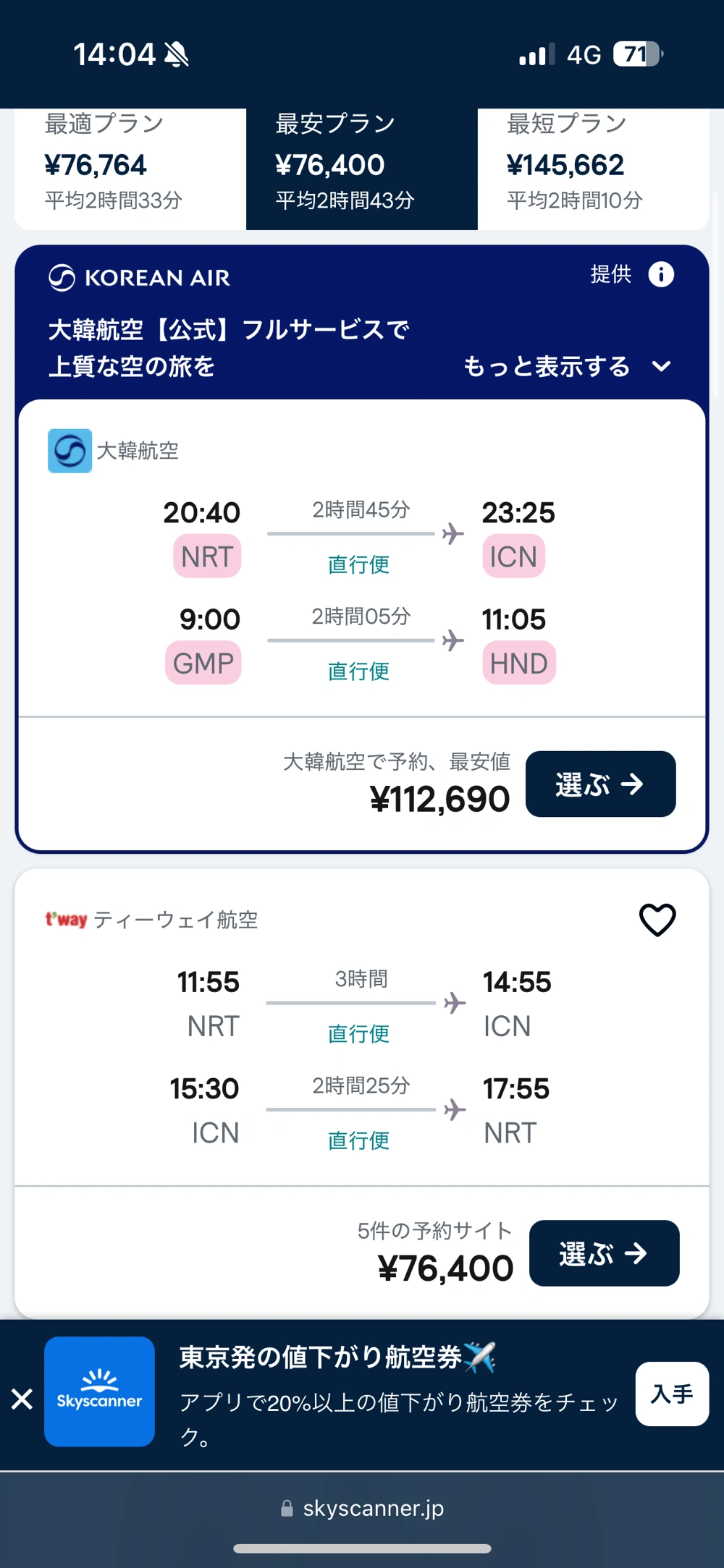
Task: Tap the NRT departure airport badge
Action: point(207,556)
